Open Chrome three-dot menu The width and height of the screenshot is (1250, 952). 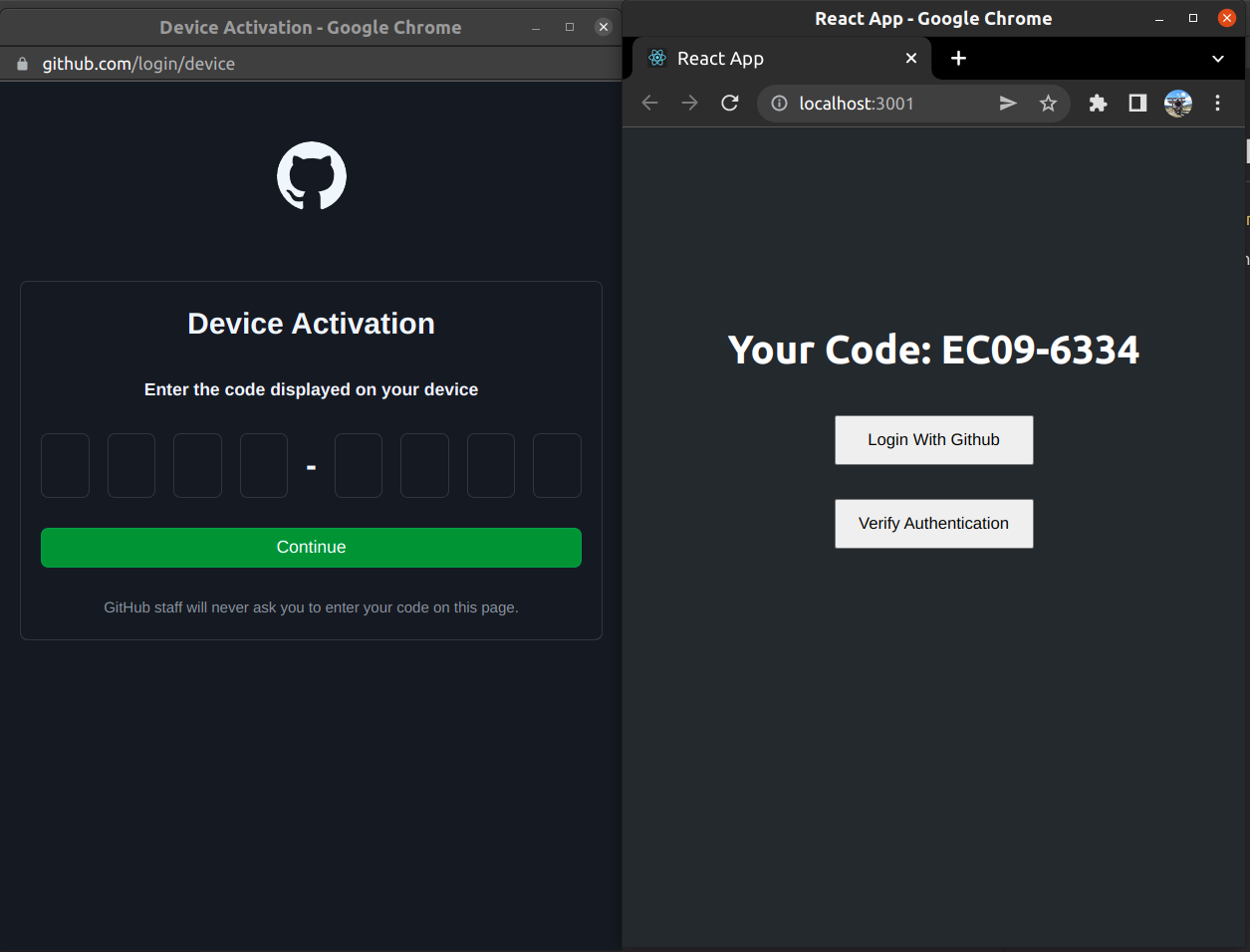click(x=1217, y=103)
